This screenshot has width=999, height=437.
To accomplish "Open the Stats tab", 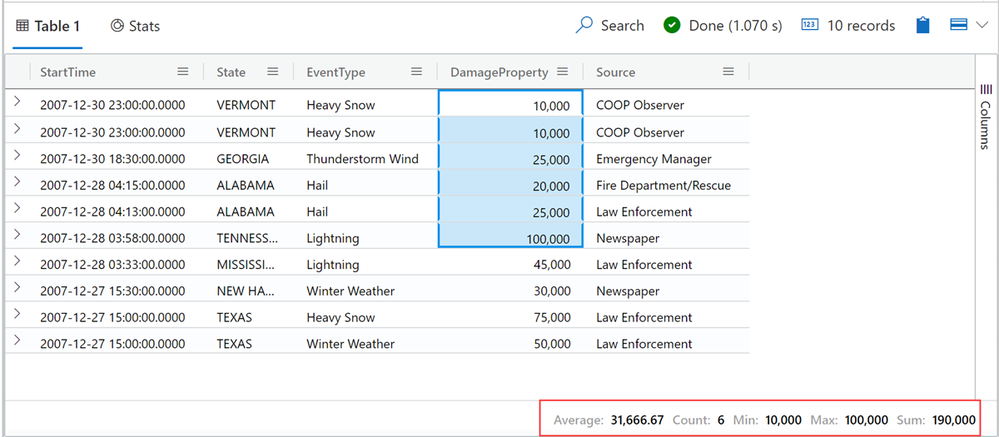I will (134, 26).
